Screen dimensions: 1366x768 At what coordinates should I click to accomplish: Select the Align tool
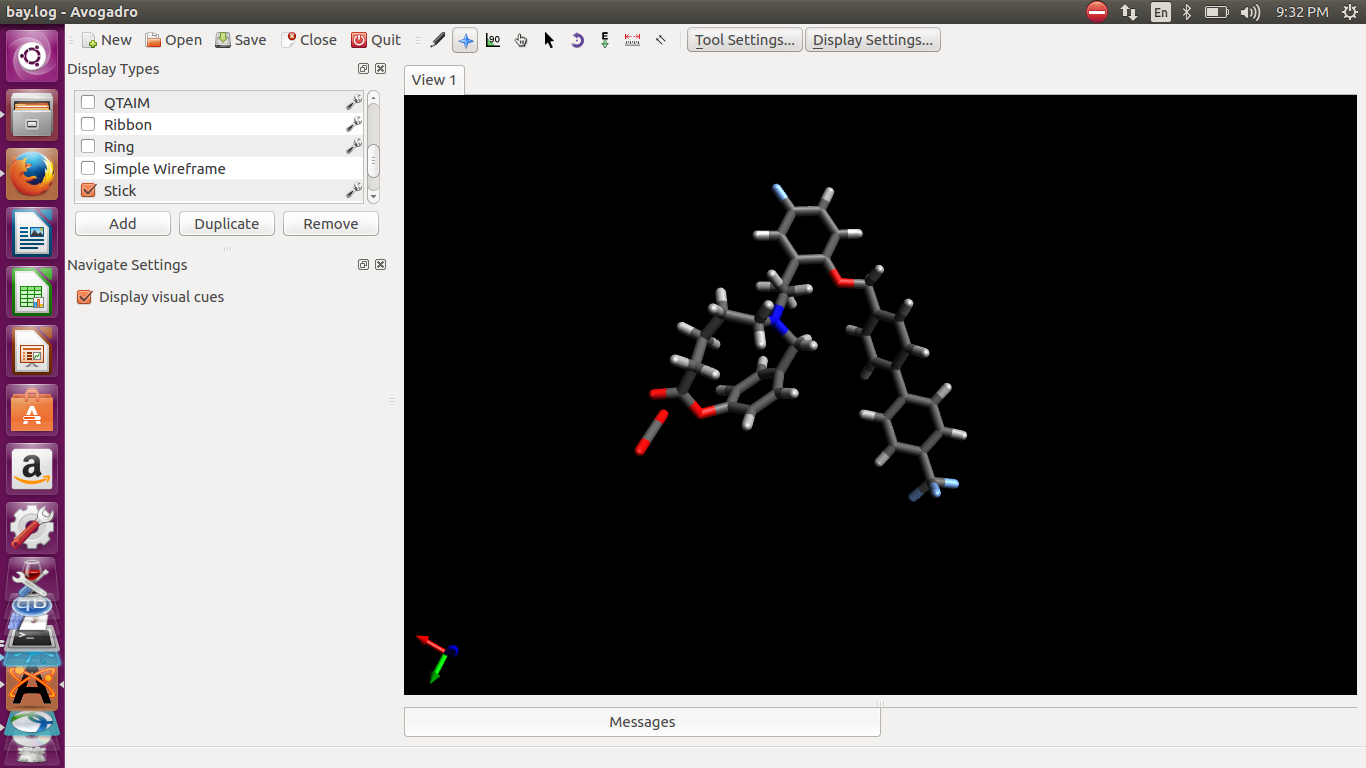coord(660,40)
